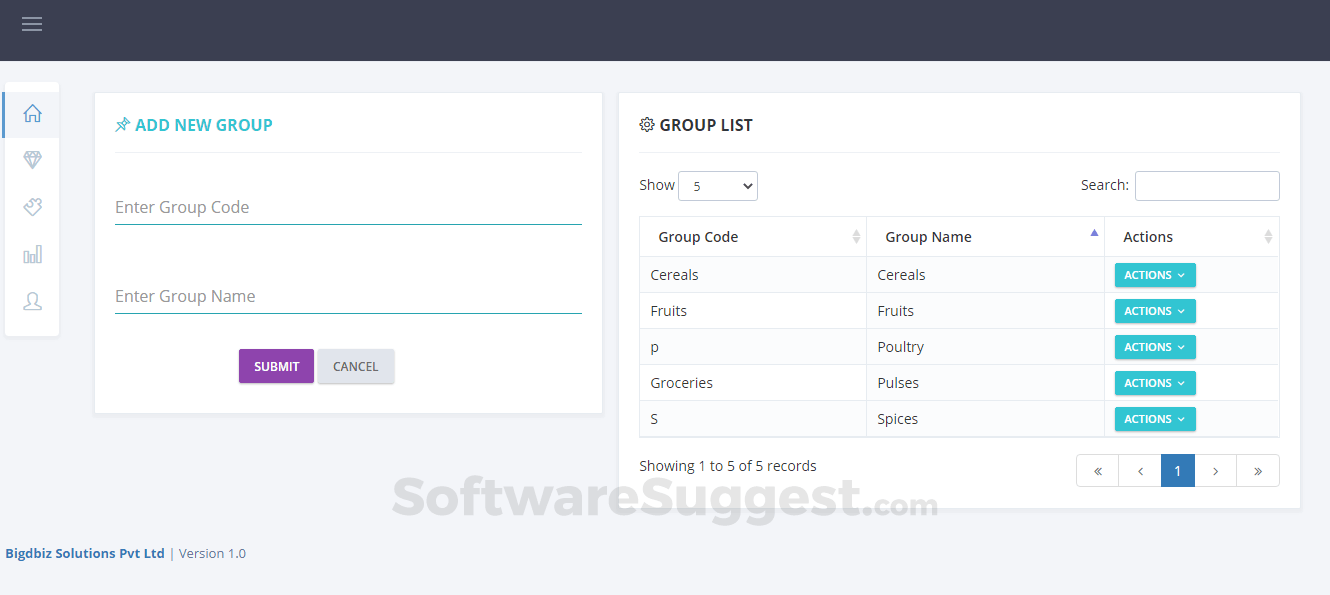Open the Show entries dropdown
Viewport: 1330px width, 595px height.
[x=717, y=186]
